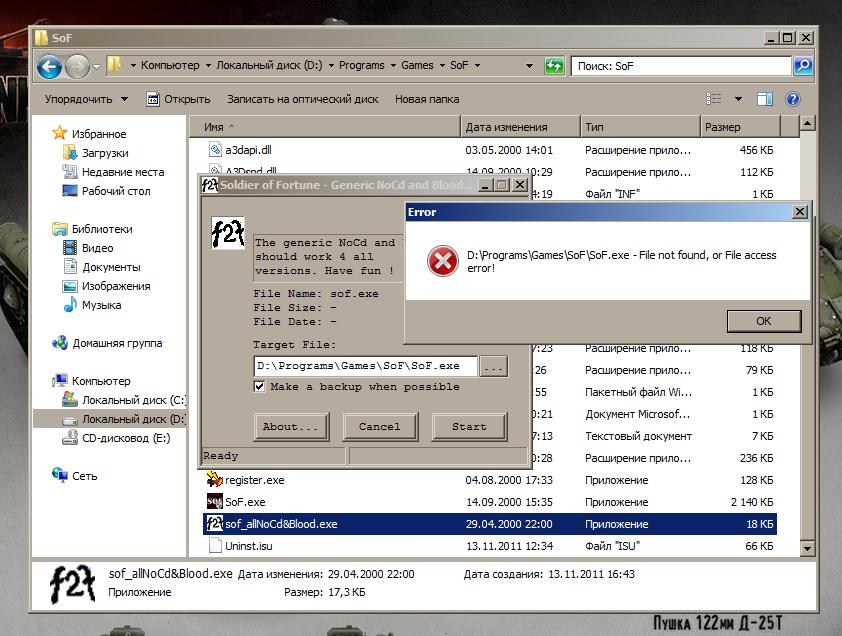Open the About... dialog of the patcher
The width and height of the screenshot is (842, 636).
pos(291,427)
